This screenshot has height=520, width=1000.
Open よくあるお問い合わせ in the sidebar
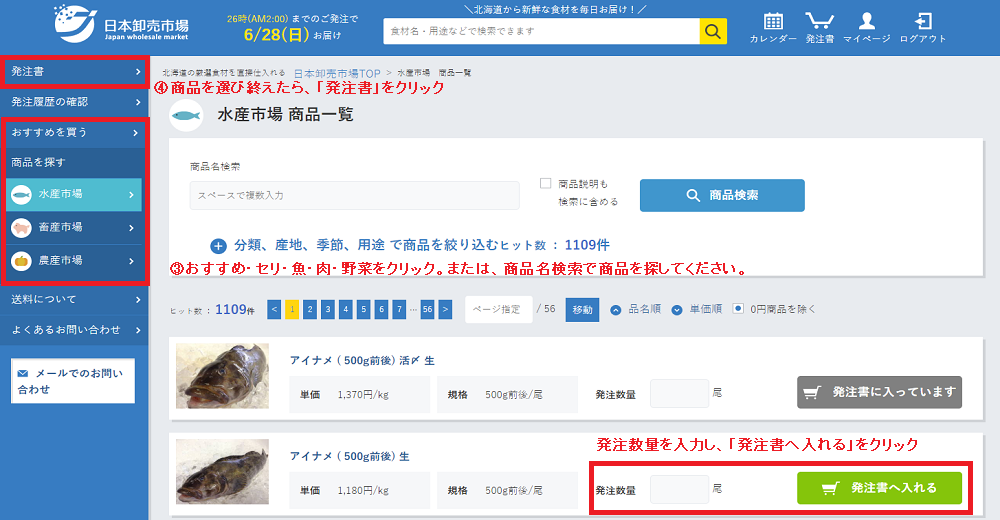click(x=75, y=330)
